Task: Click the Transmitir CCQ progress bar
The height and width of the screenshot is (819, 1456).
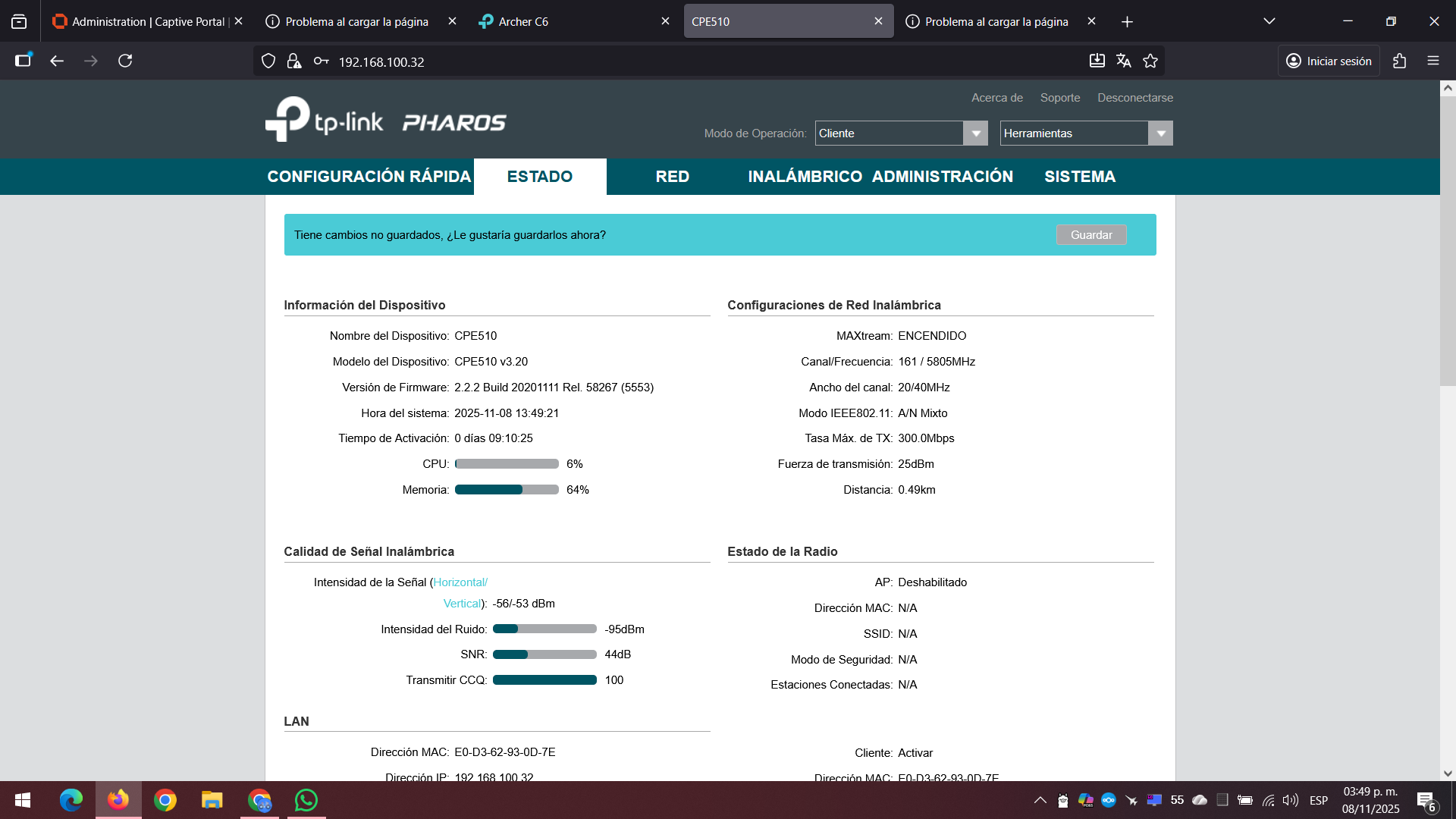Action: coord(544,680)
